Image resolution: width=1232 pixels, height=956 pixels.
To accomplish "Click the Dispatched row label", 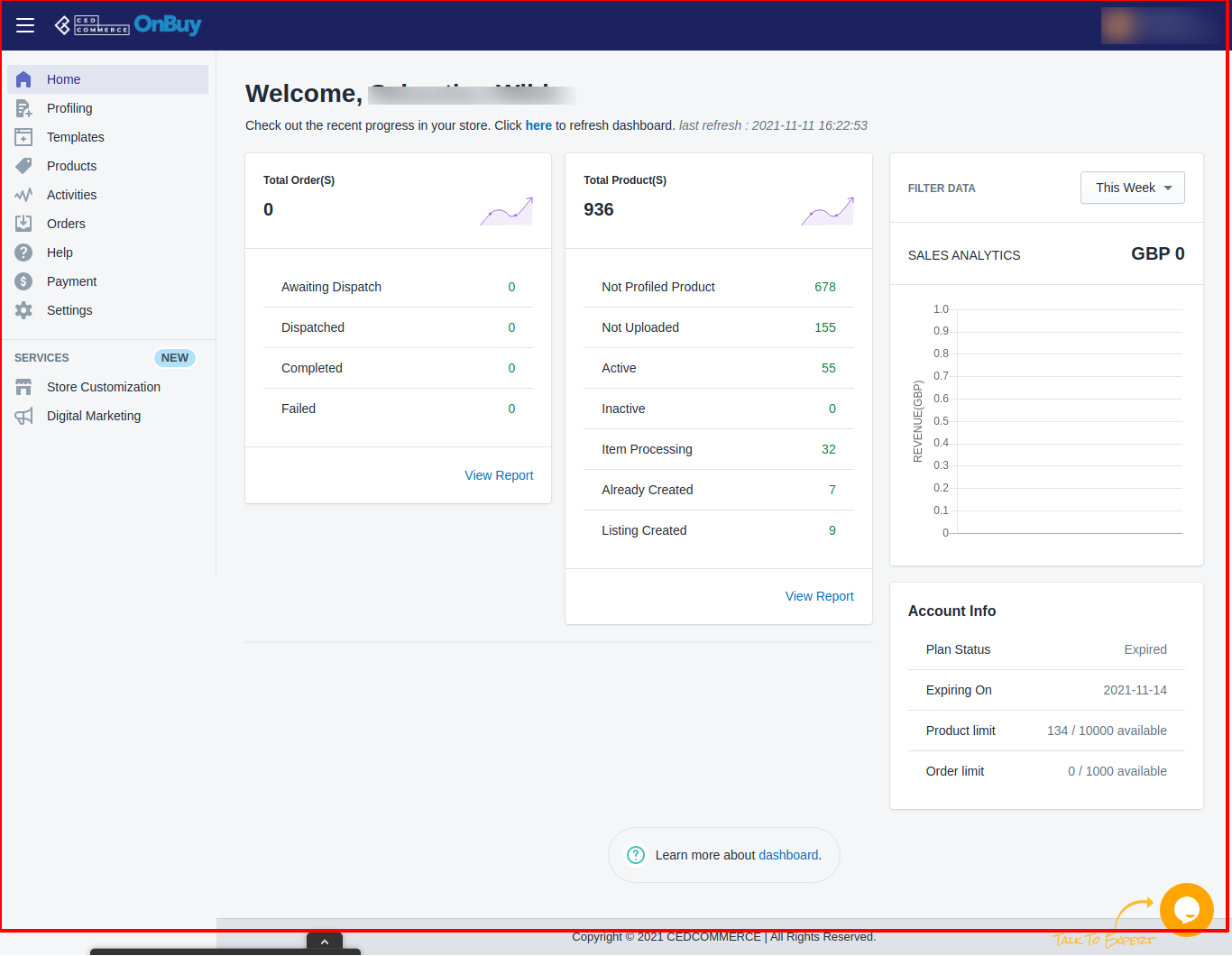I will click(313, 327).
